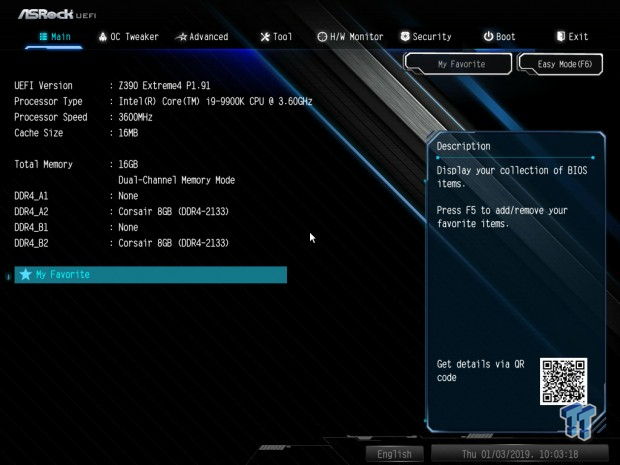Click the OC Tweaker rocket icon
Image resolution: width=620 pixels, height=465 pixels.
tap(103, 37)
